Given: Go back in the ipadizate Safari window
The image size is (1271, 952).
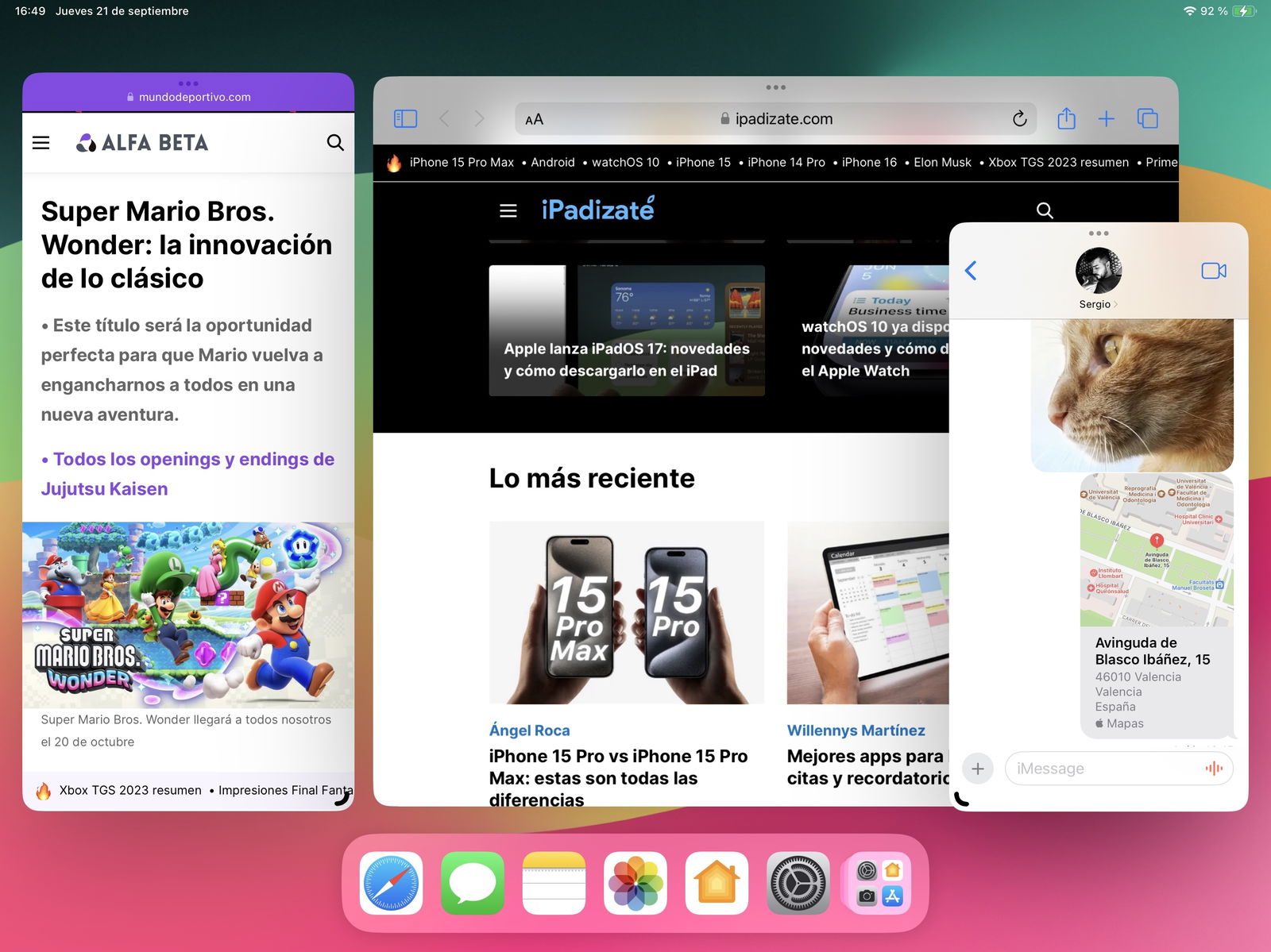Looking at the screenshot, I should 444,119.
